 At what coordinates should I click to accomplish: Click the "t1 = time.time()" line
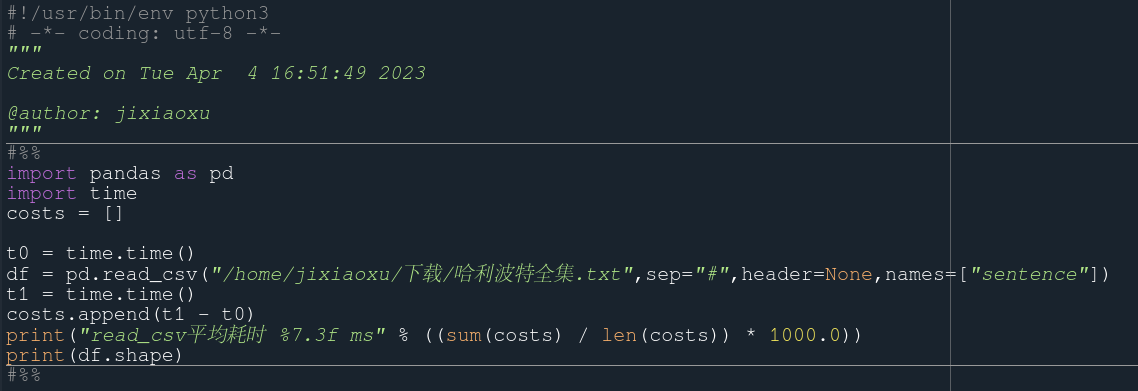pyautogui.click(x=102, y=295)
